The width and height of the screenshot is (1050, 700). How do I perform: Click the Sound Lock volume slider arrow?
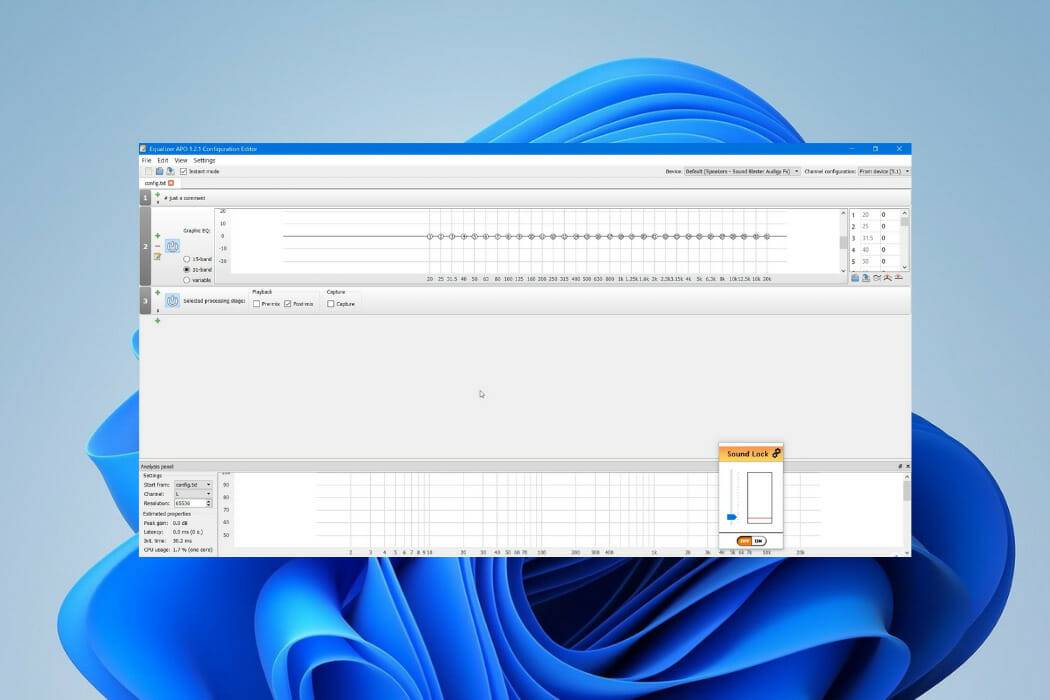pyautogui.click(x=731, y=516)
